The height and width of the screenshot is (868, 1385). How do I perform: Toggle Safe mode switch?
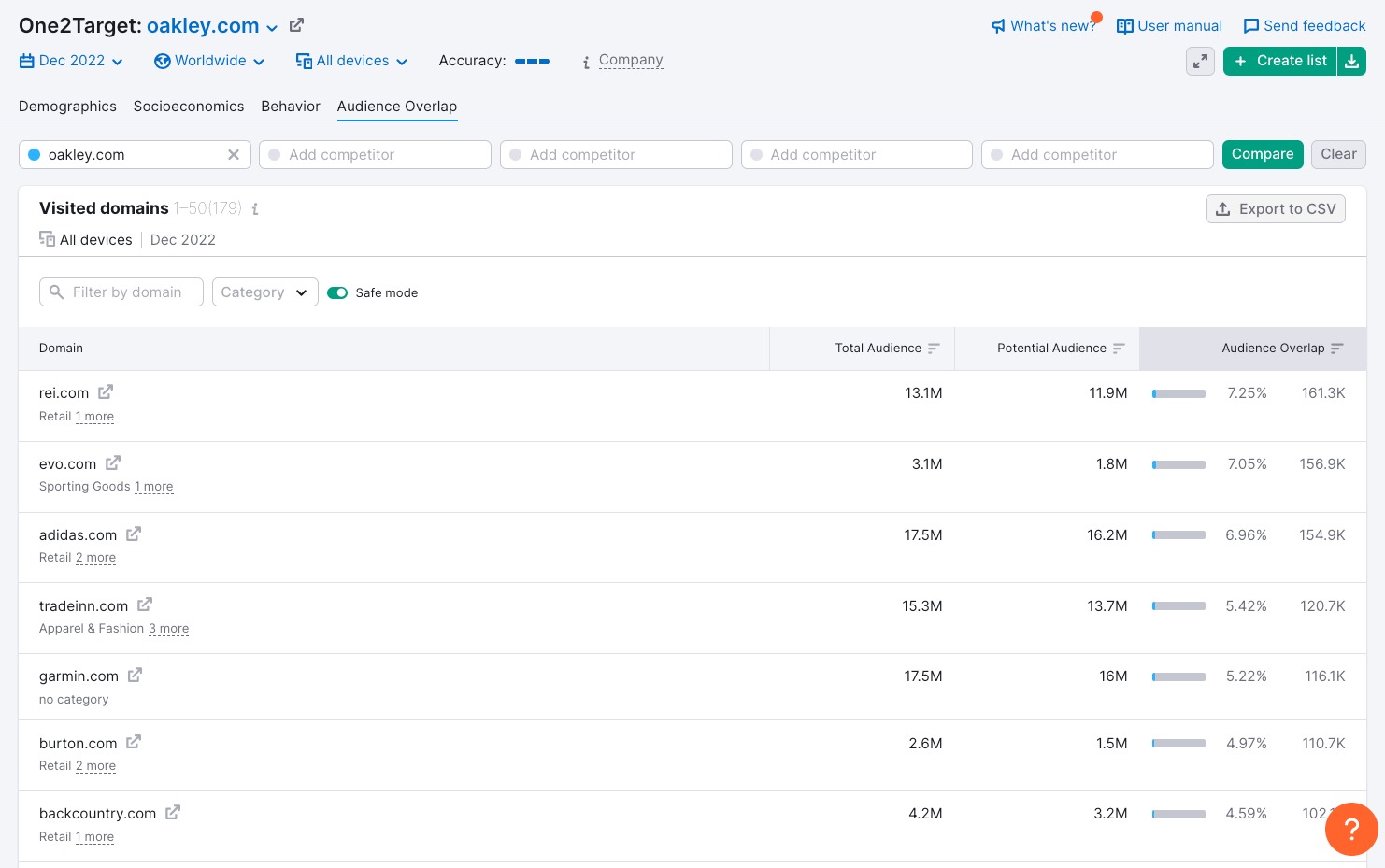click(337, 293)
